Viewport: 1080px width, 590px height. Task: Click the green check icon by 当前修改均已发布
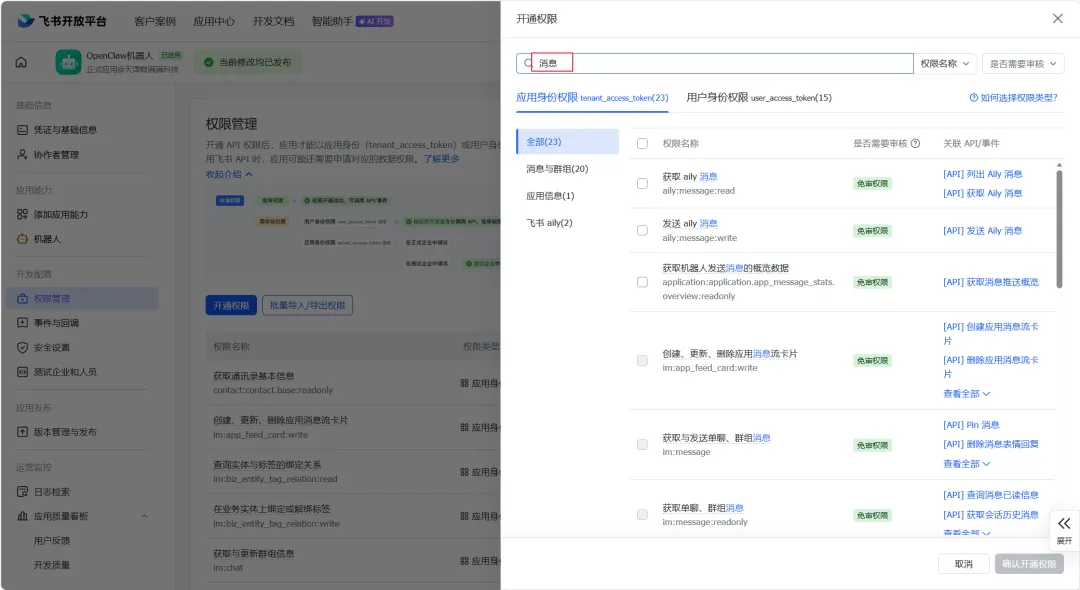point(208,62)
